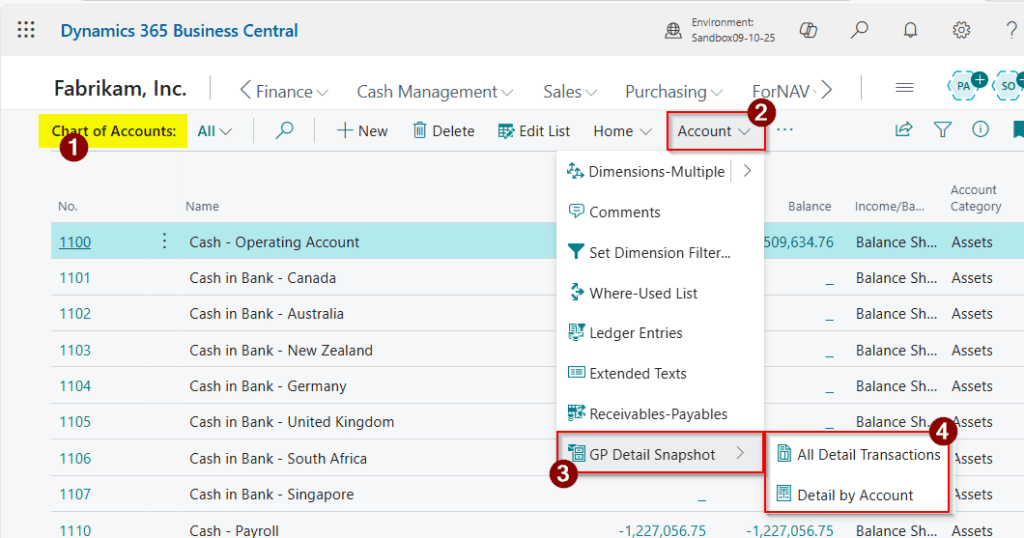1024x538 pixels.
Task: Show more options for row 1100
Action: pyautogui.click(x=165, y=242)
